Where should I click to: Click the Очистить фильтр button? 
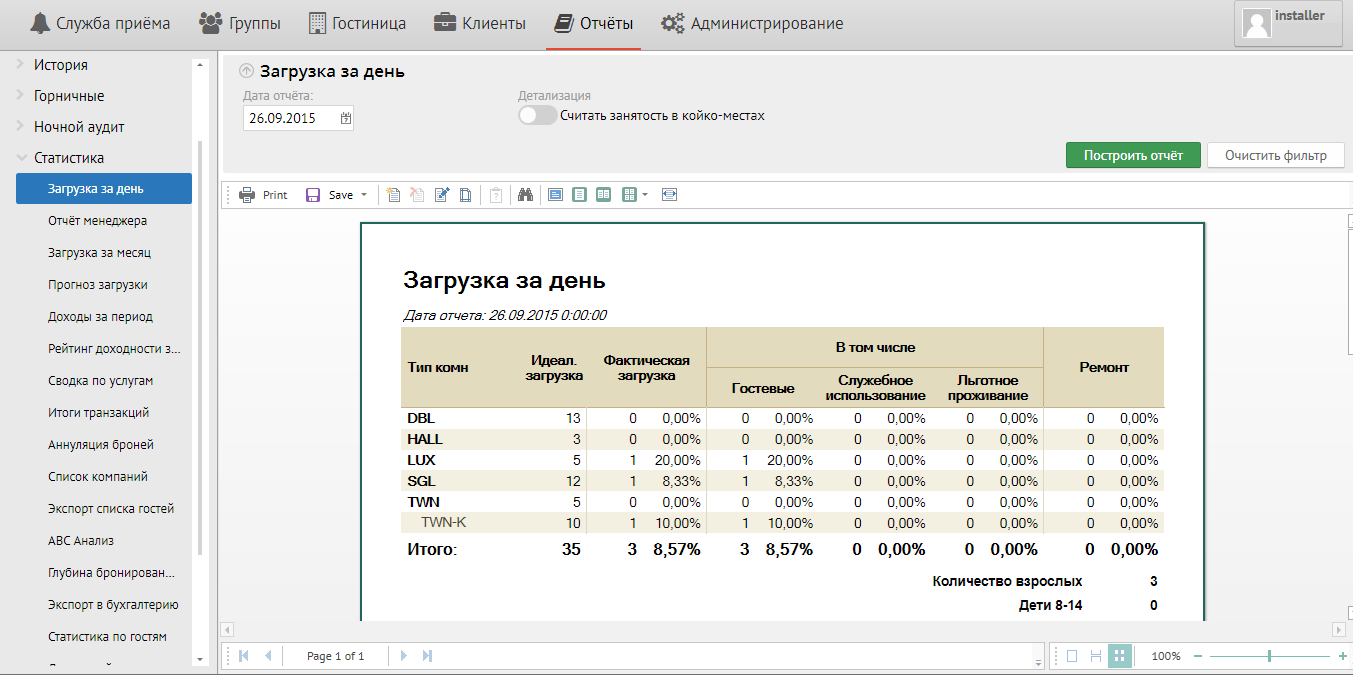pyautogui.click(x=1275, y=155)
